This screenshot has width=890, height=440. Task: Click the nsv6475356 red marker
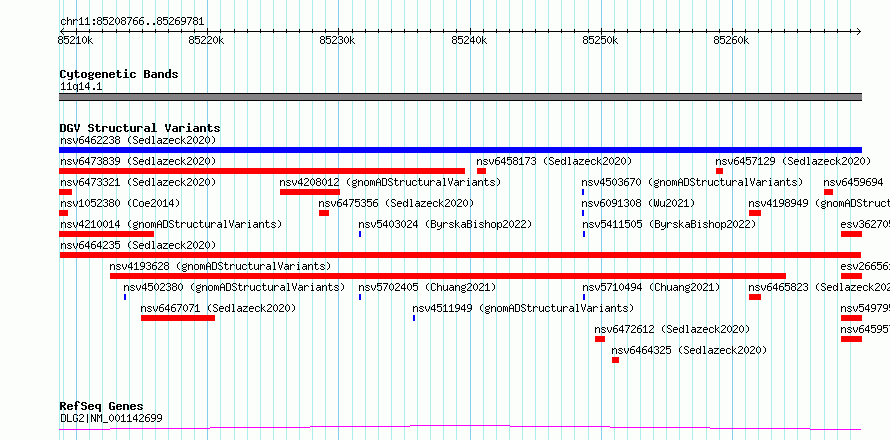[324, 213]
